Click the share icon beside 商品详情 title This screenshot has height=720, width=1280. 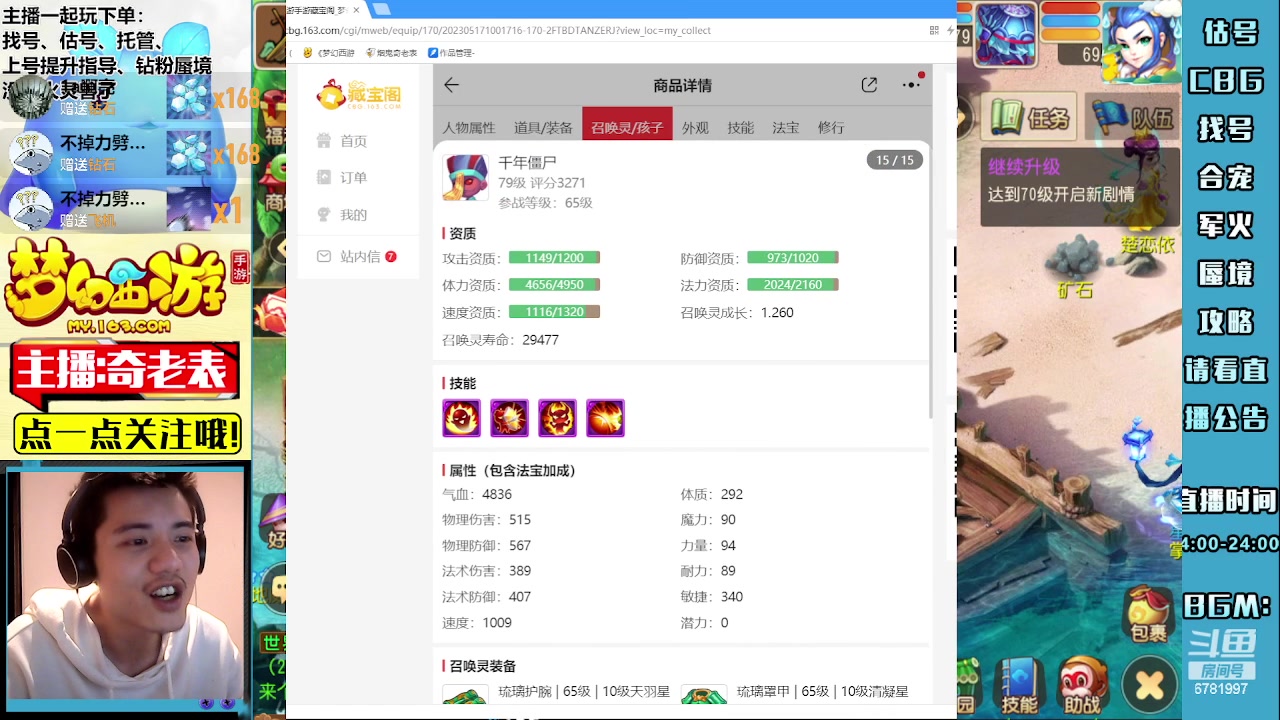coord(869,85)
